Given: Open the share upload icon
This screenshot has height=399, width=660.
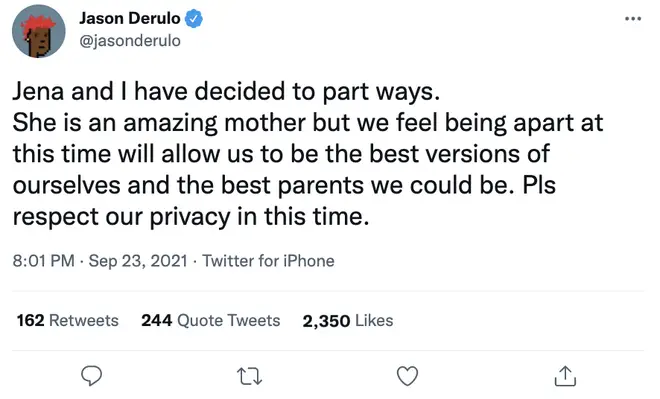Looking at the screenshot, I should coord(565,375).
